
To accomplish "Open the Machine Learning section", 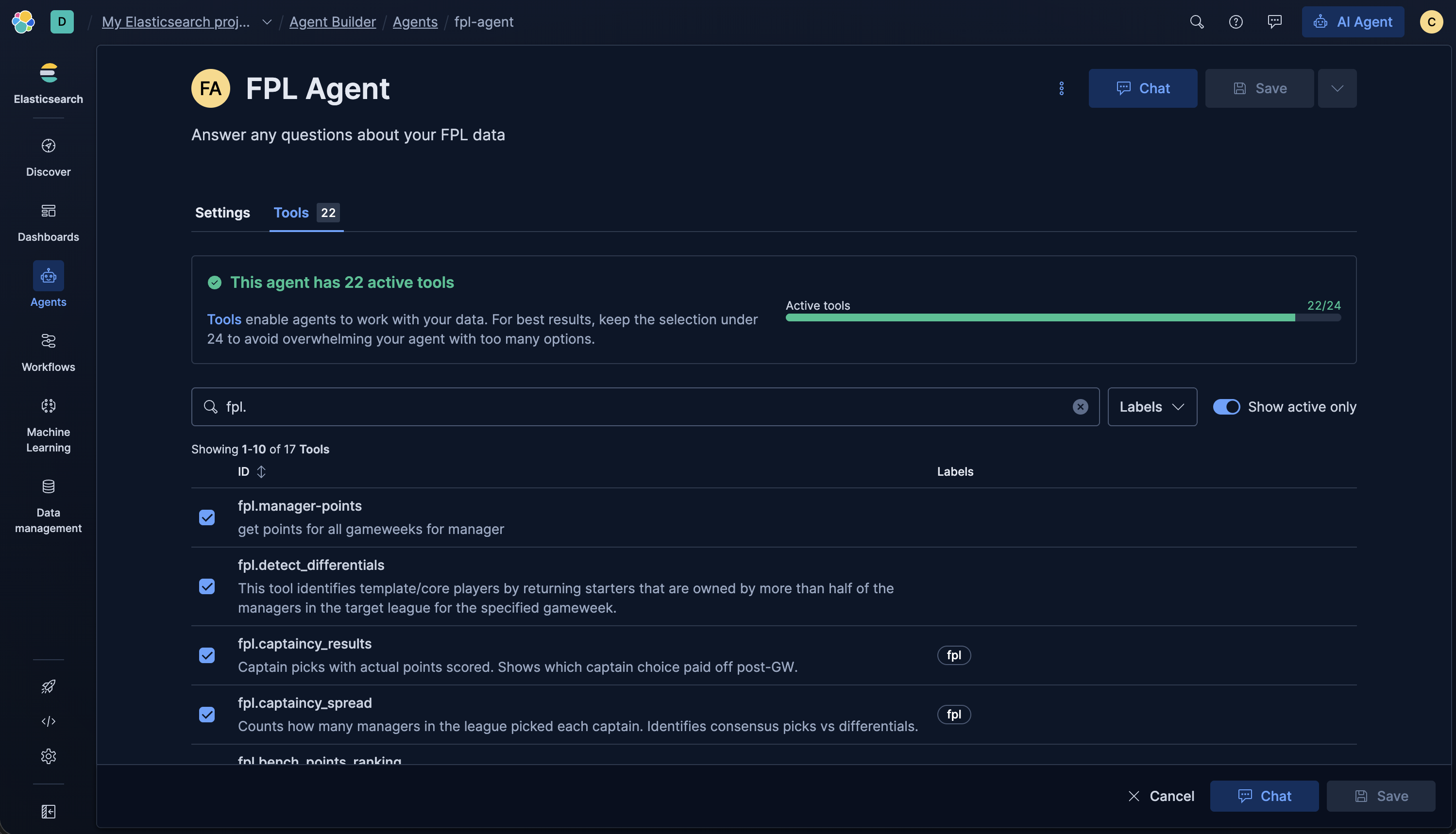I will click(48, 424).
